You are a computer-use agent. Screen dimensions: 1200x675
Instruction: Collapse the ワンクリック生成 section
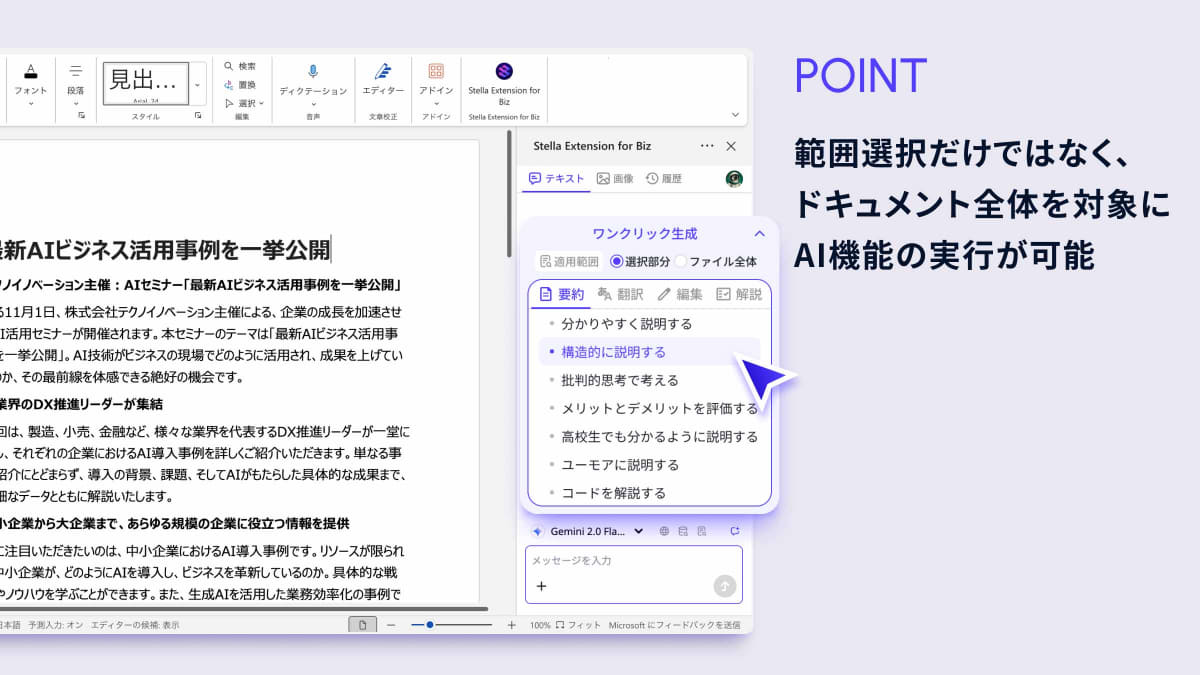pos(759,234)
